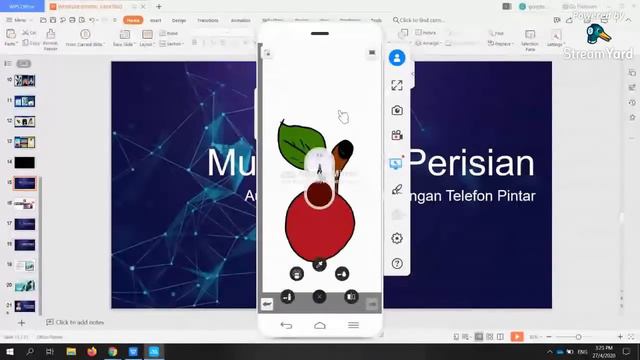Viewport: 640px width, 360px height.
Task: Tap the bucket fill icon in the radial menu
Action: [x=342, y=273]
